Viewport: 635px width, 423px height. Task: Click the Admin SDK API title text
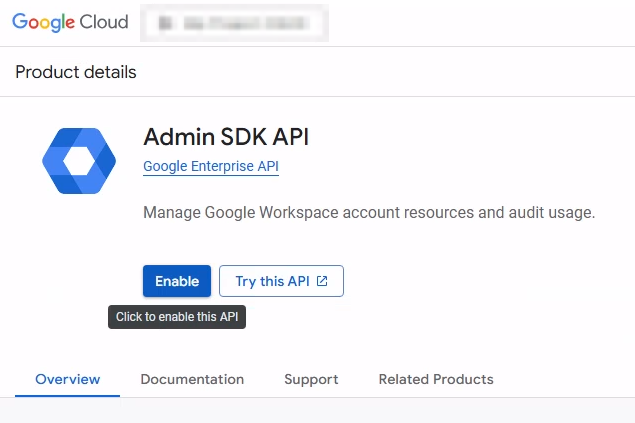pyautogui.click(x=226, y=136)
